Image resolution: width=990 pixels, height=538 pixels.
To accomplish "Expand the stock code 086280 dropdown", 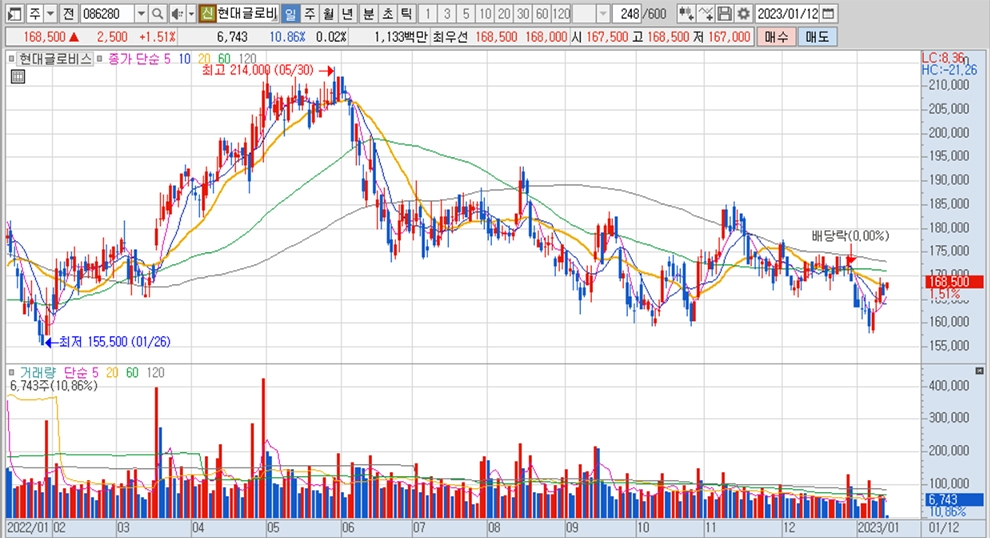I will (140, 13).
